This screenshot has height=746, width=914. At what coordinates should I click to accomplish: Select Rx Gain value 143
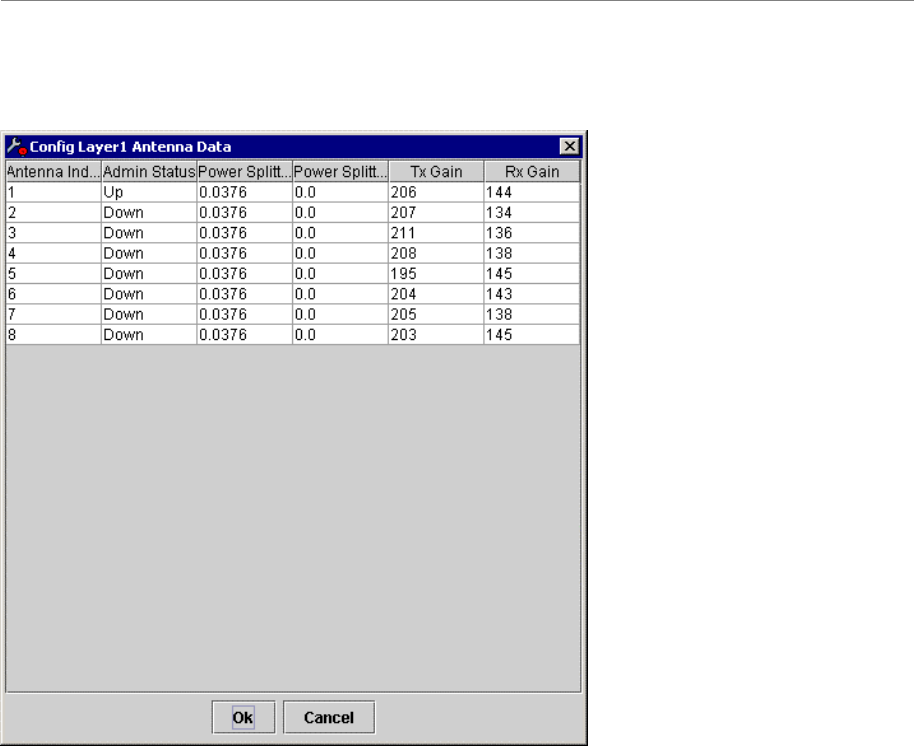(532, 294)
